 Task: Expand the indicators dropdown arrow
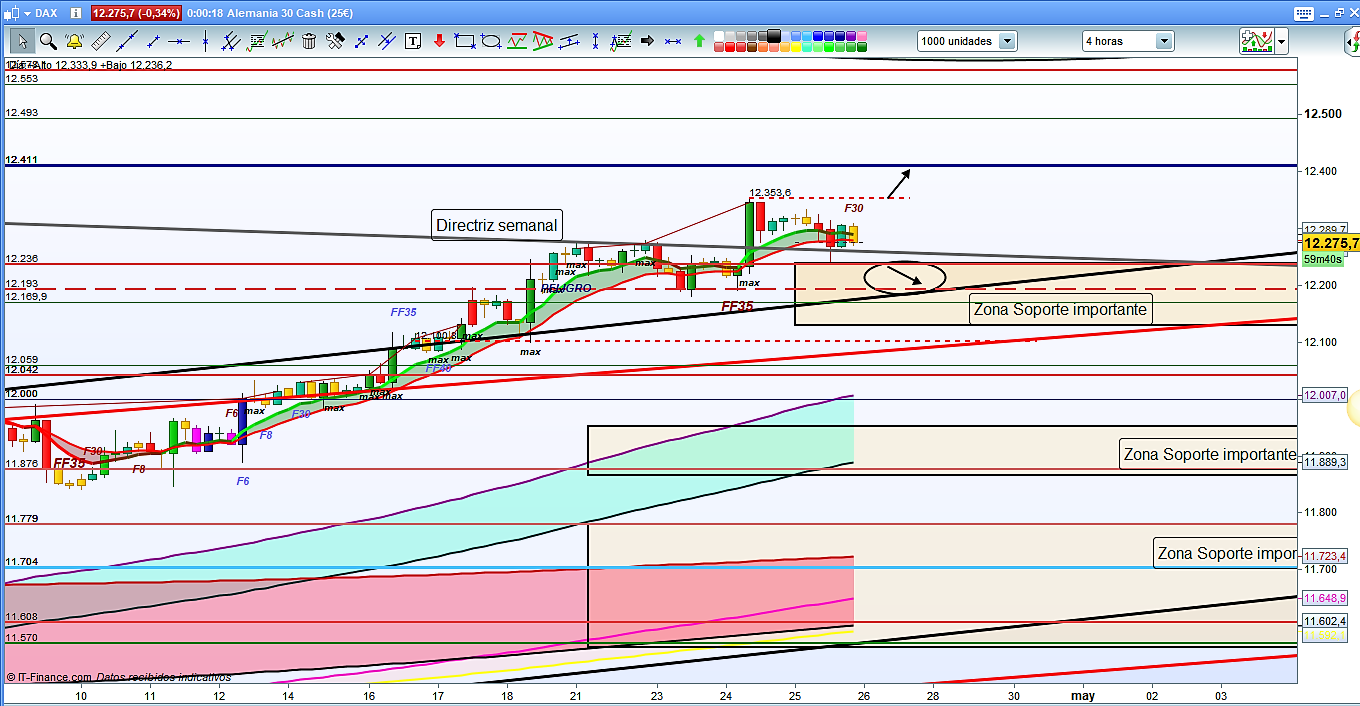[x=1281, y=41]
